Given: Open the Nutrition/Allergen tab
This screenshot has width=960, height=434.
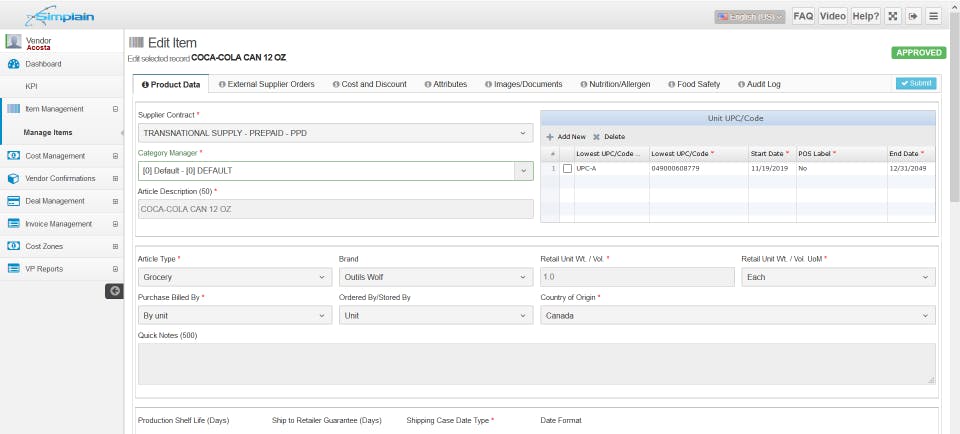Looking at the screenshot, I should pos(614,84).
